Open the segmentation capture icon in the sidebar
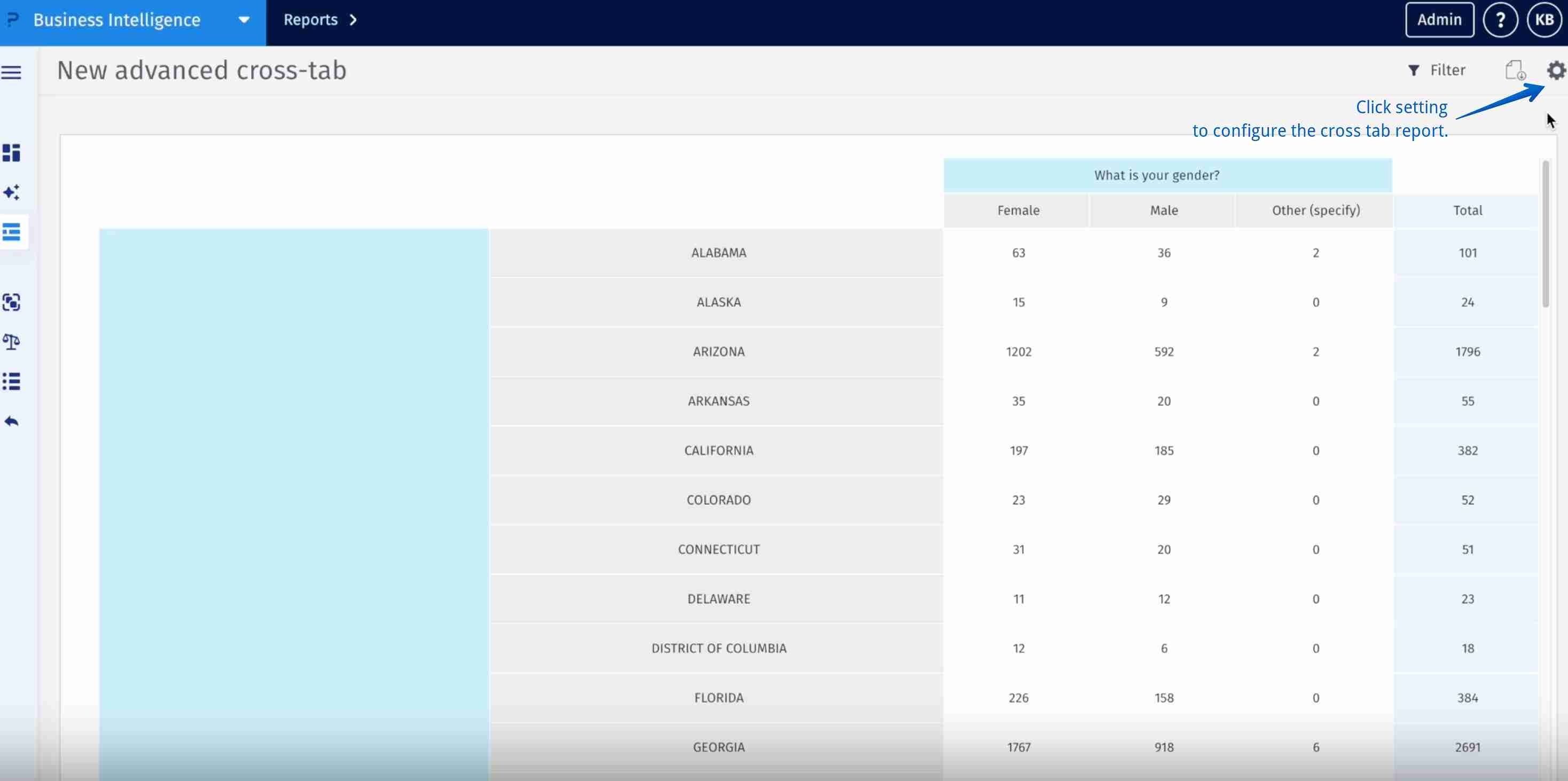 12,302
